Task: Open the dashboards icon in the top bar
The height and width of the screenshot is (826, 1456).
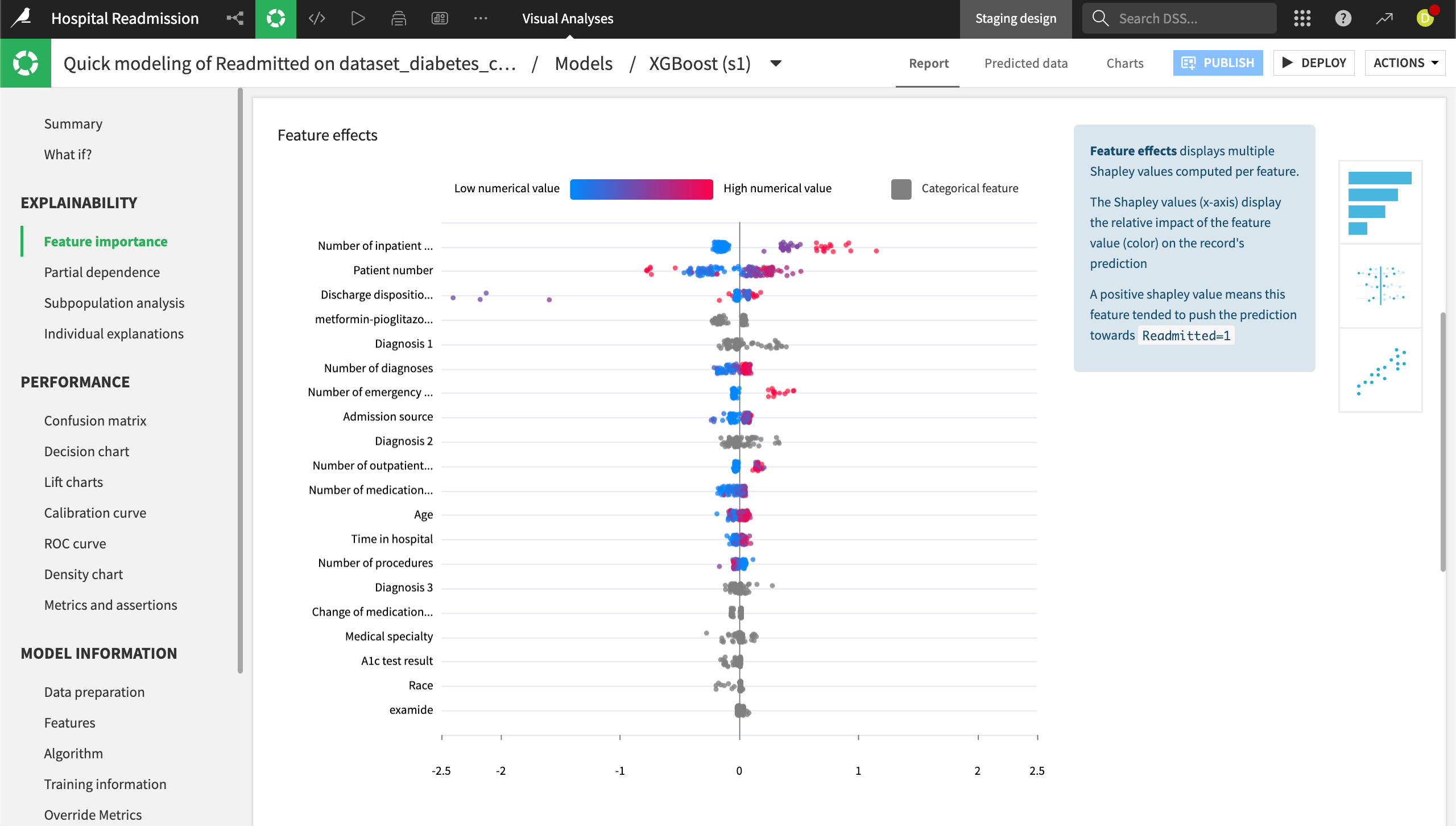Action: (x=440, y=18)
